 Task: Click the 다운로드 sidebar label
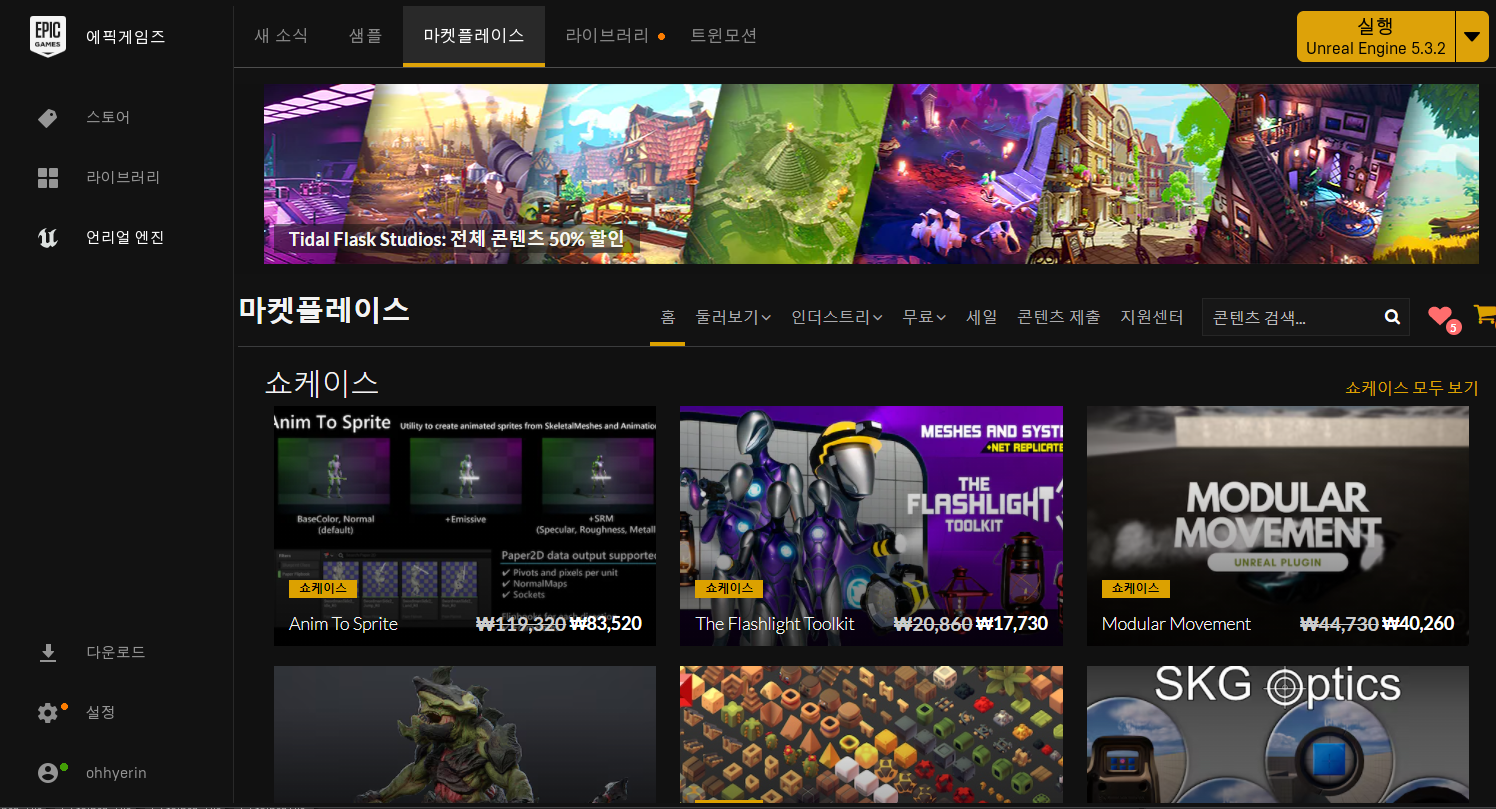116,652
